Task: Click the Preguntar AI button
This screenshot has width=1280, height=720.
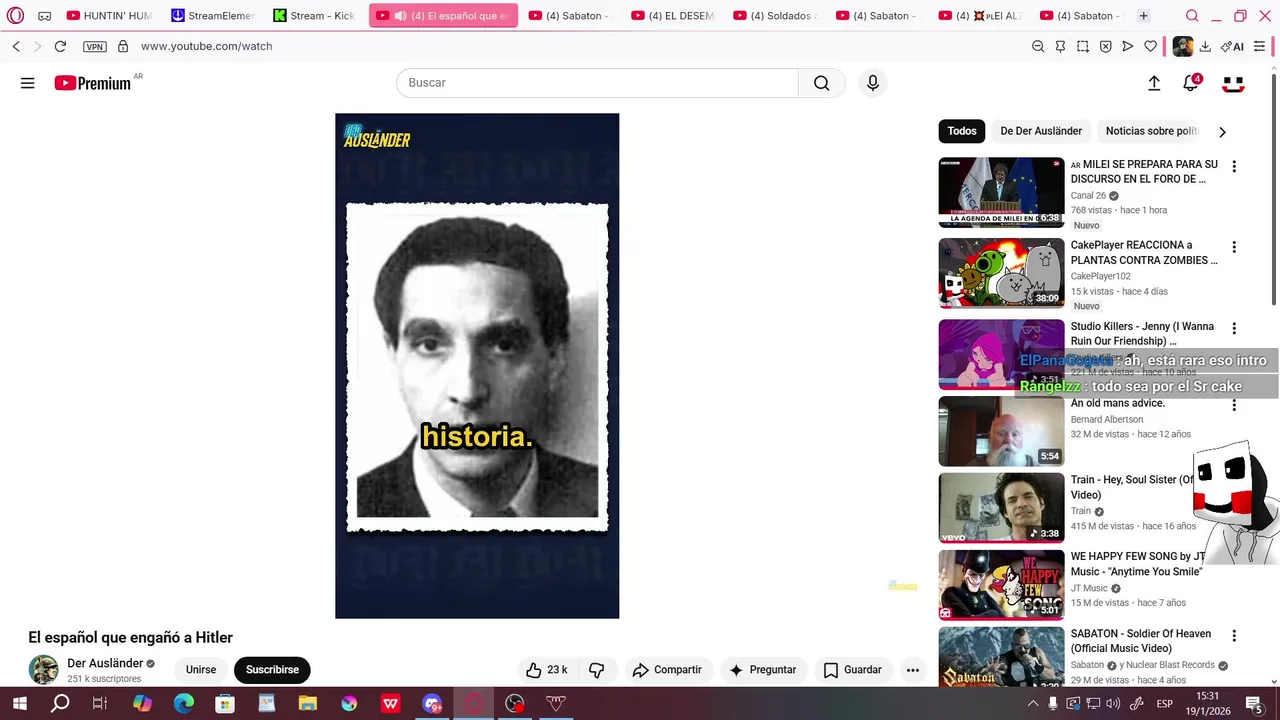Action: coord(763,670)
